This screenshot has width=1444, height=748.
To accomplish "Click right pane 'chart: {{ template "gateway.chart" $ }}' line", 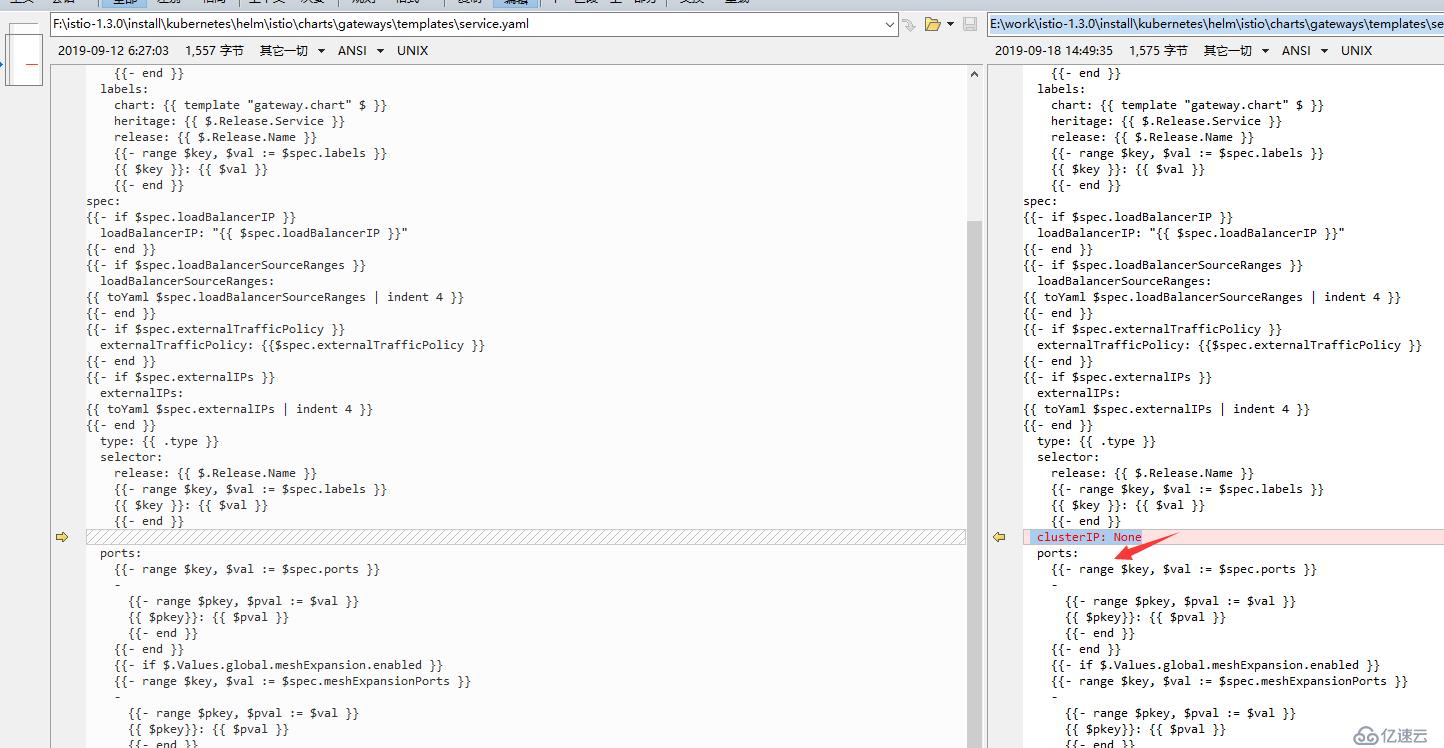I will 1187,105.
